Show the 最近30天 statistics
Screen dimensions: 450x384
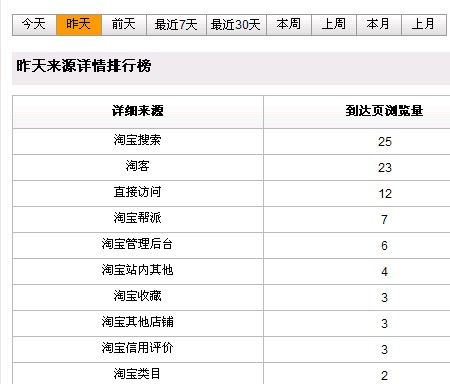click(236, 25)
